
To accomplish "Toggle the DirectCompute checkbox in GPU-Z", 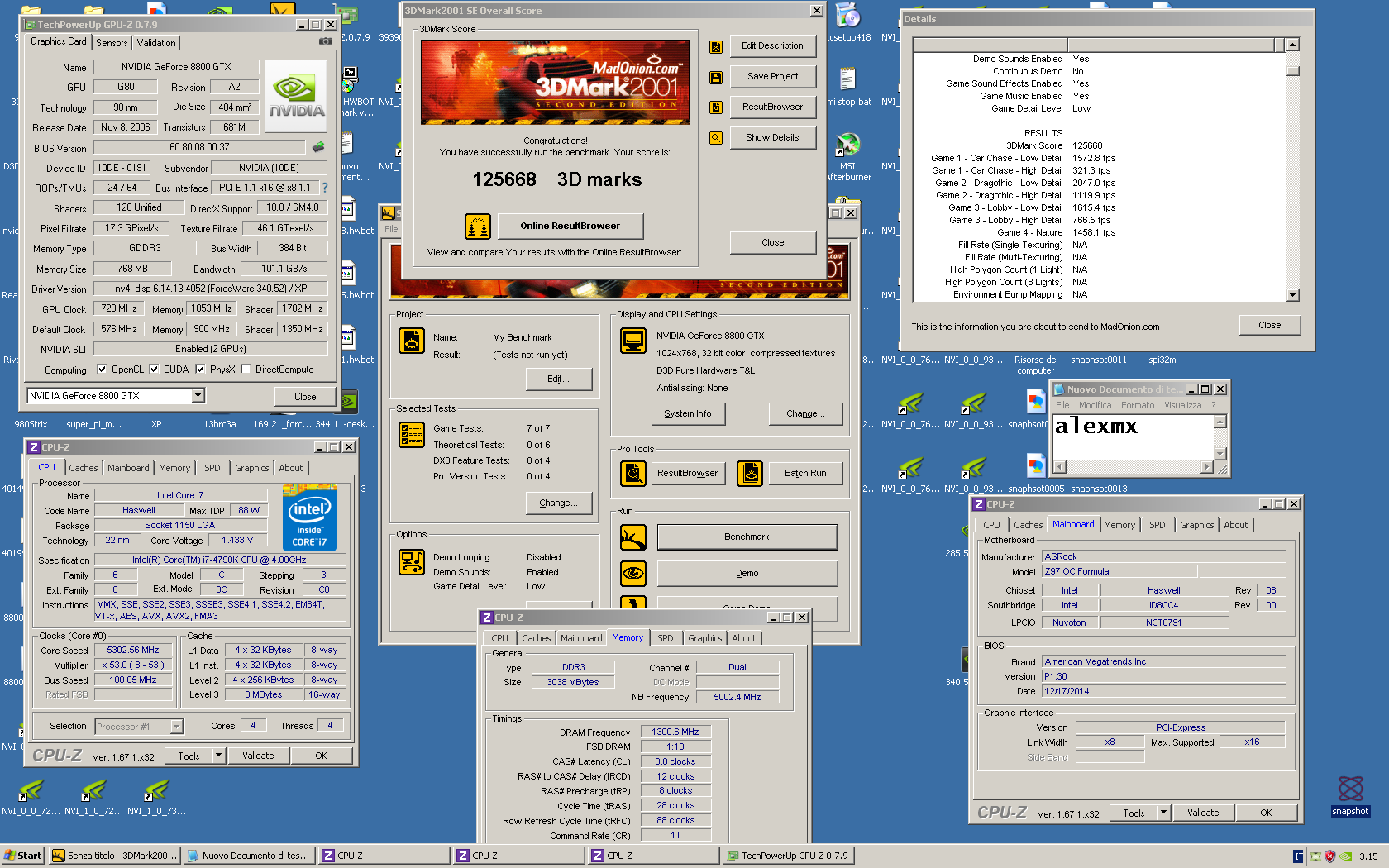I will click(246, 370).
